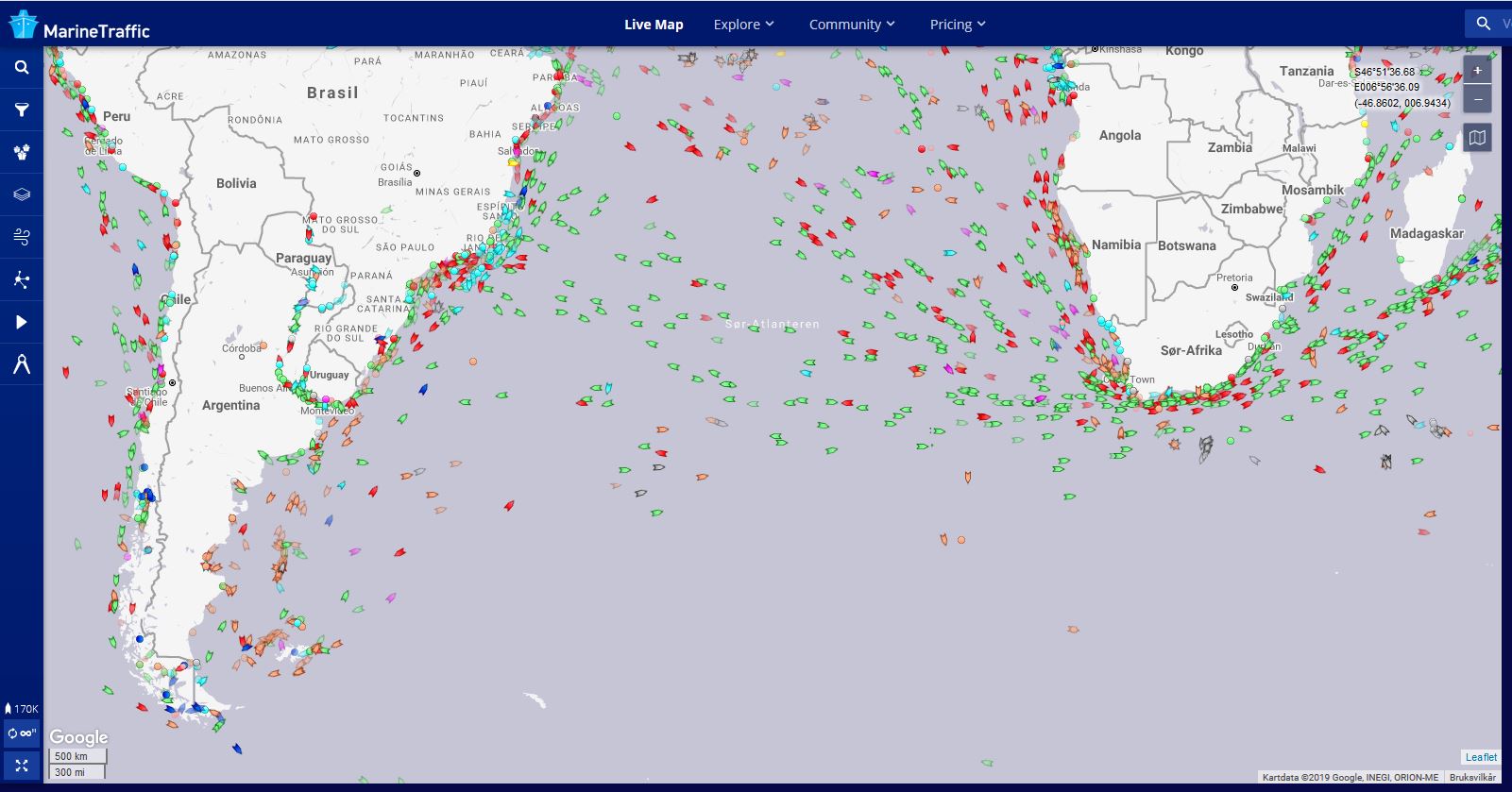Viewport: 1512px width, 792px height.
Task: Click the Pretoria capital marker
Action: click(x=1234, y=288)
